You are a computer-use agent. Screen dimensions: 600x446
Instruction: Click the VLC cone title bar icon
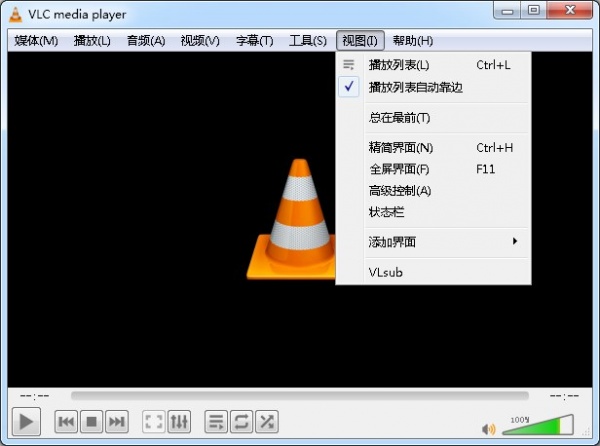tap(15, 15)
